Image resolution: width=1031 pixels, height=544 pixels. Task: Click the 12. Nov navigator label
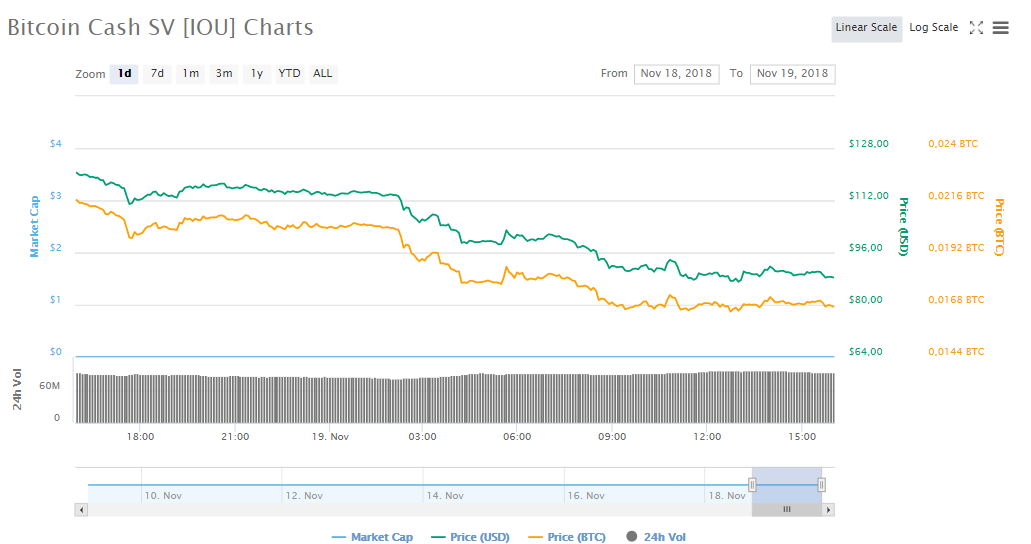click(304, 496)
